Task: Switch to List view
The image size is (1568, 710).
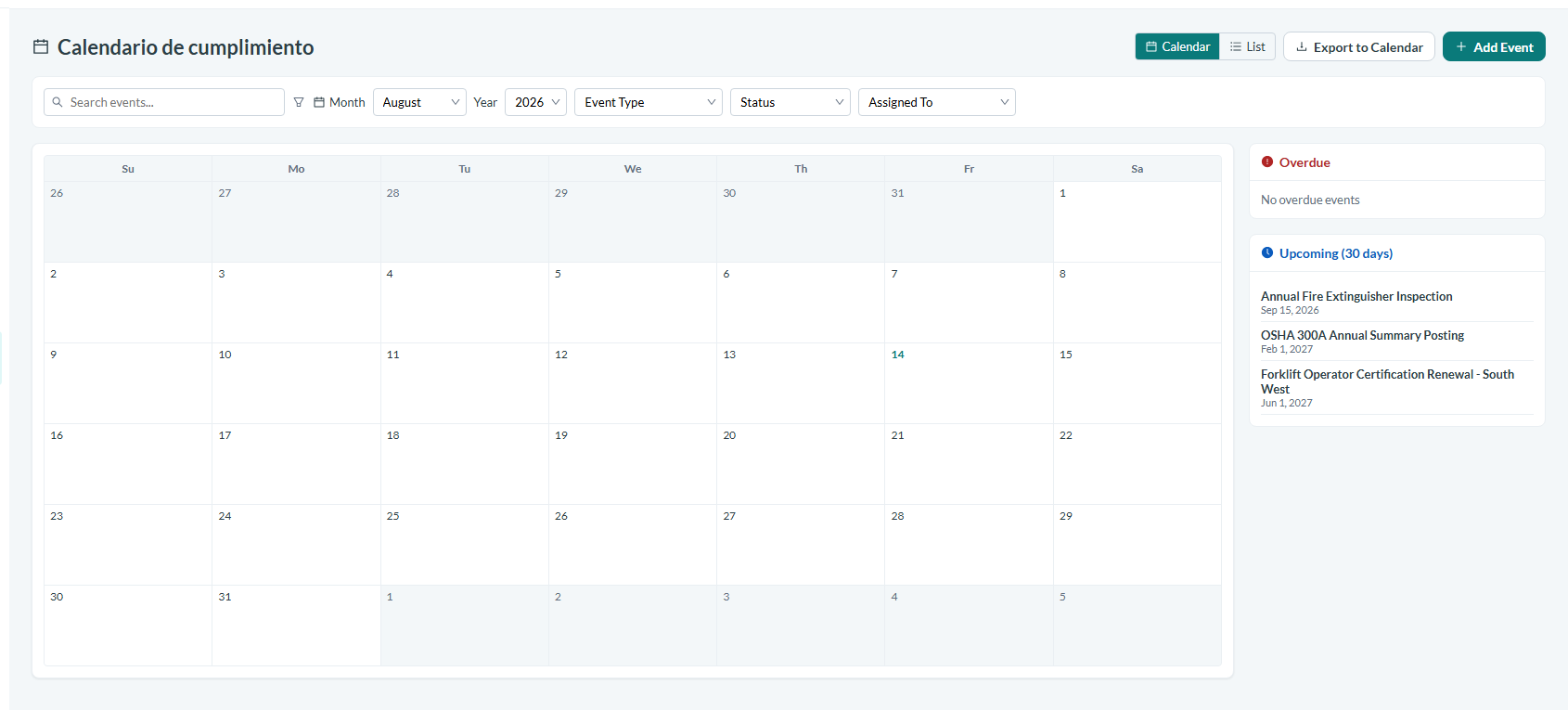Action: pos(1248,46)
